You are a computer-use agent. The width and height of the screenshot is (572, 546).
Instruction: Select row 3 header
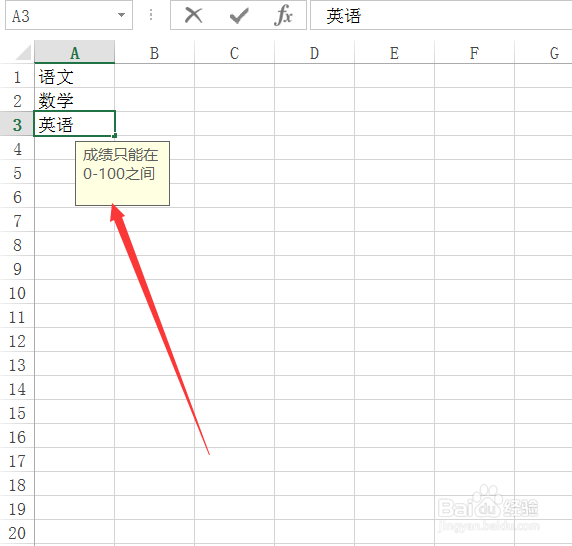tap(17, 124)
